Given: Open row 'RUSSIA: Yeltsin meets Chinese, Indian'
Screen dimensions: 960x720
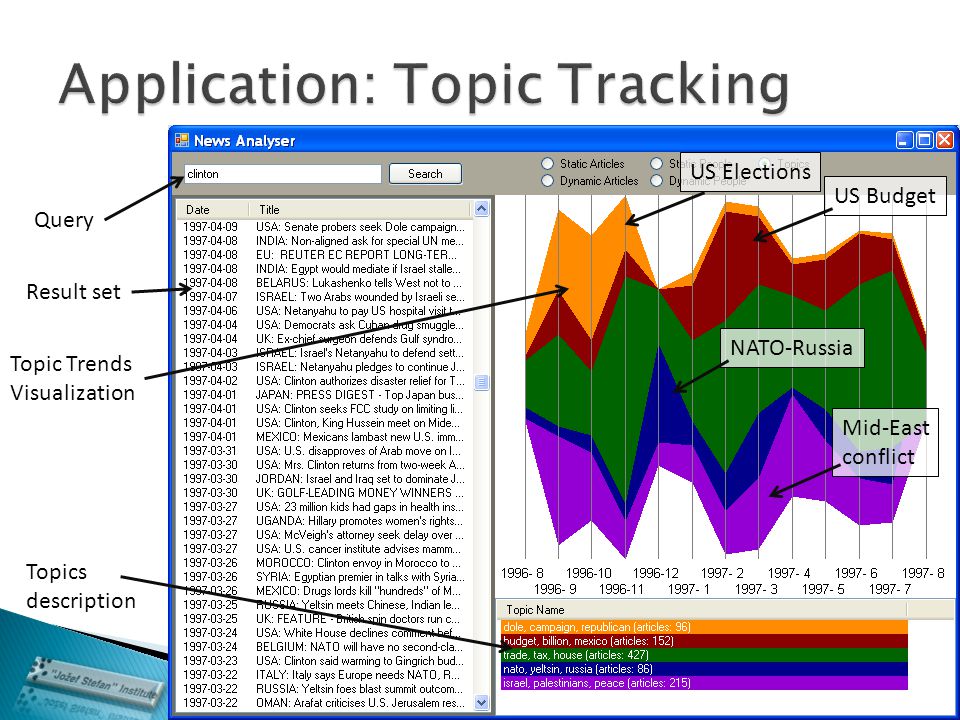Looking at the screenshot, I should (x=324, y=605).
